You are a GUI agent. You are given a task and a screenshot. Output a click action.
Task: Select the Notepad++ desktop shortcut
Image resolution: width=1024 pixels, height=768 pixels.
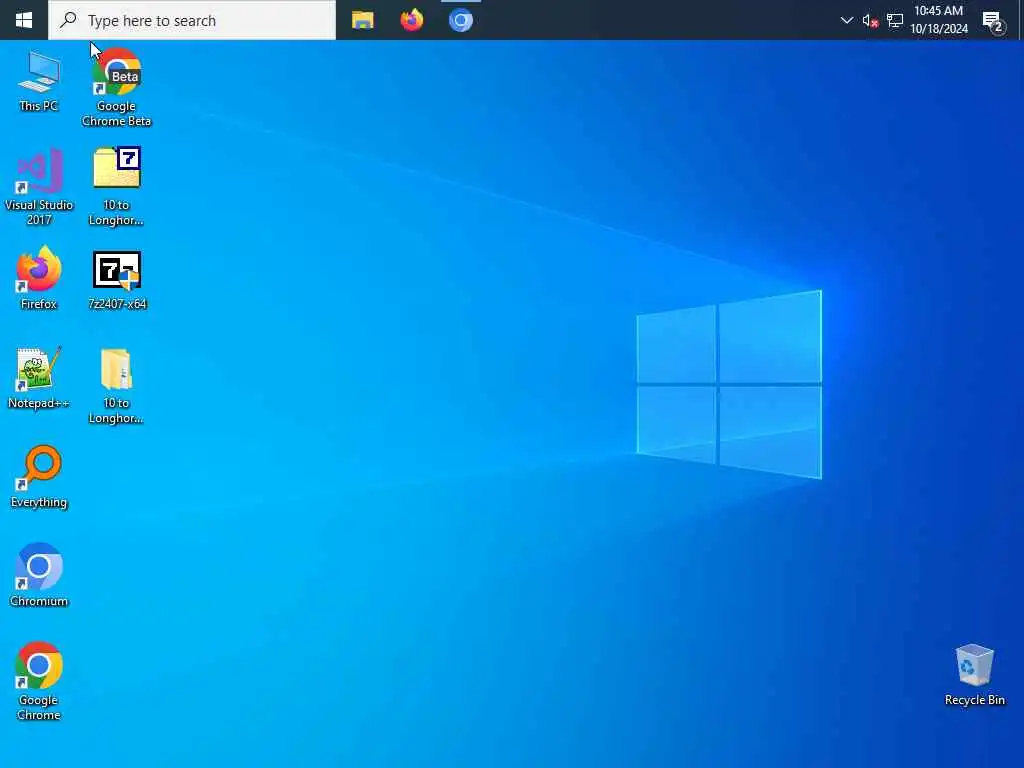point(39,377)
